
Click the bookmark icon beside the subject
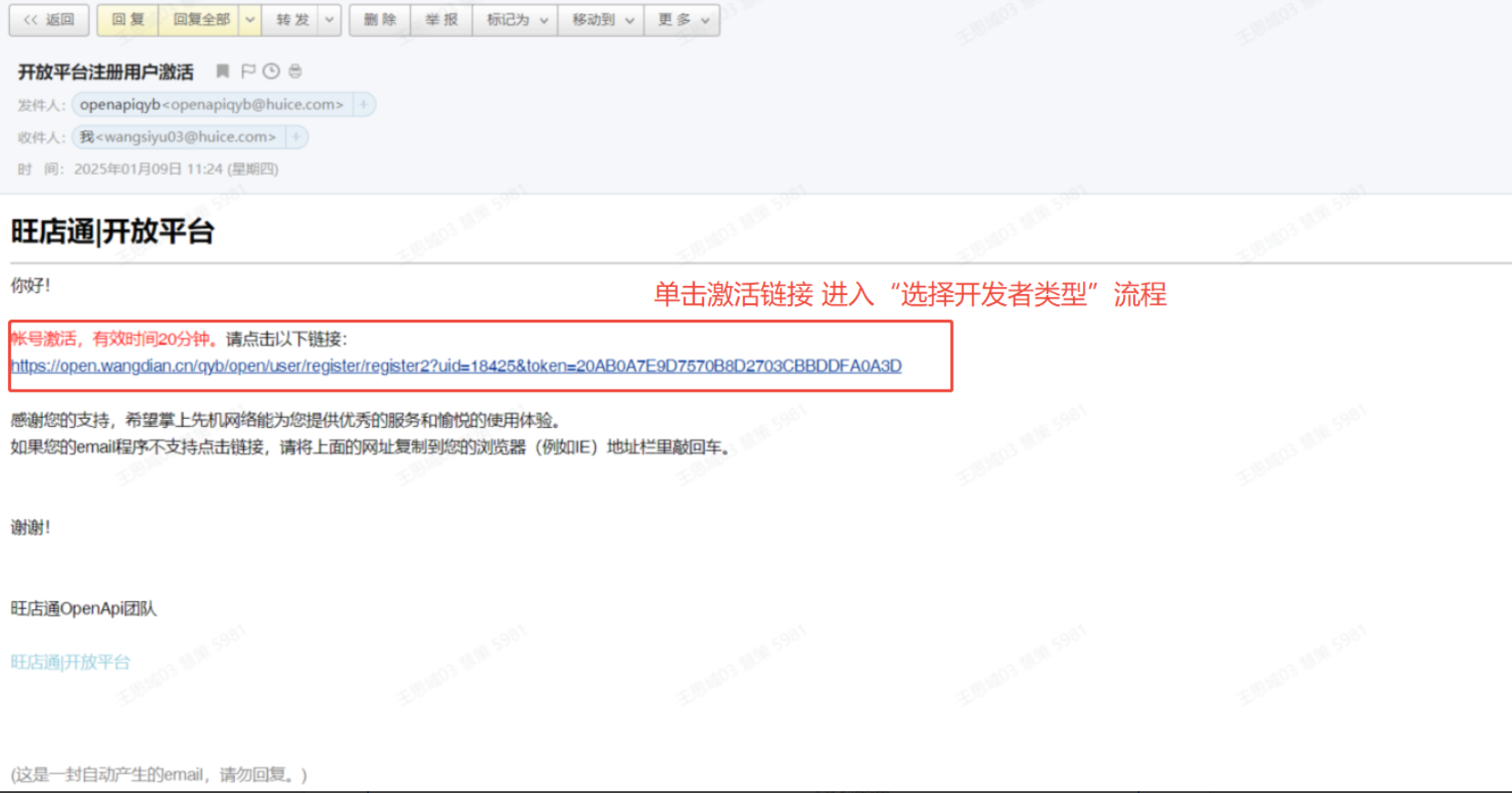coord(222,71)
